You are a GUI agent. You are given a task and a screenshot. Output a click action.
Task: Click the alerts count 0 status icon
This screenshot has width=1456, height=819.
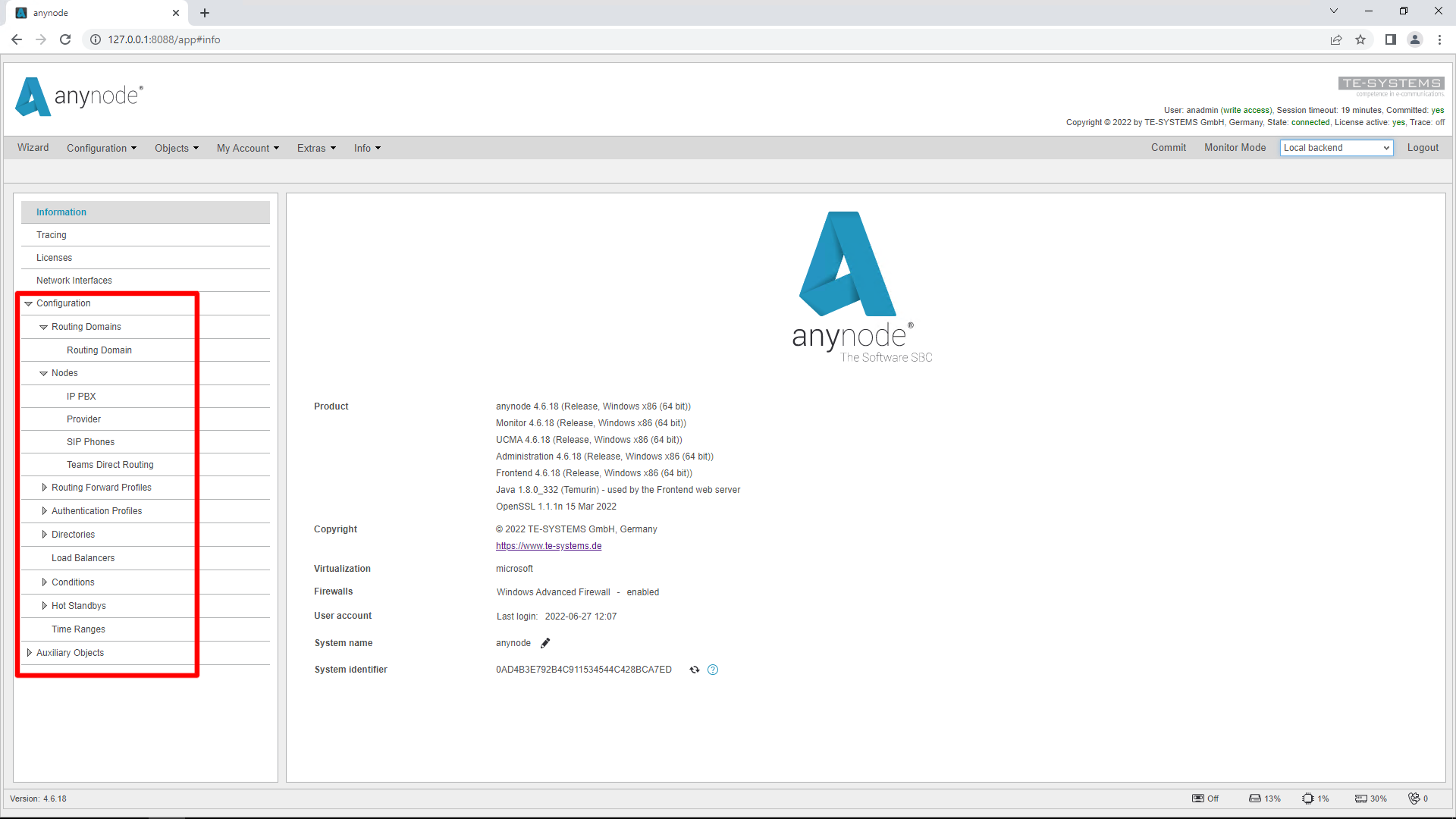1418,799
